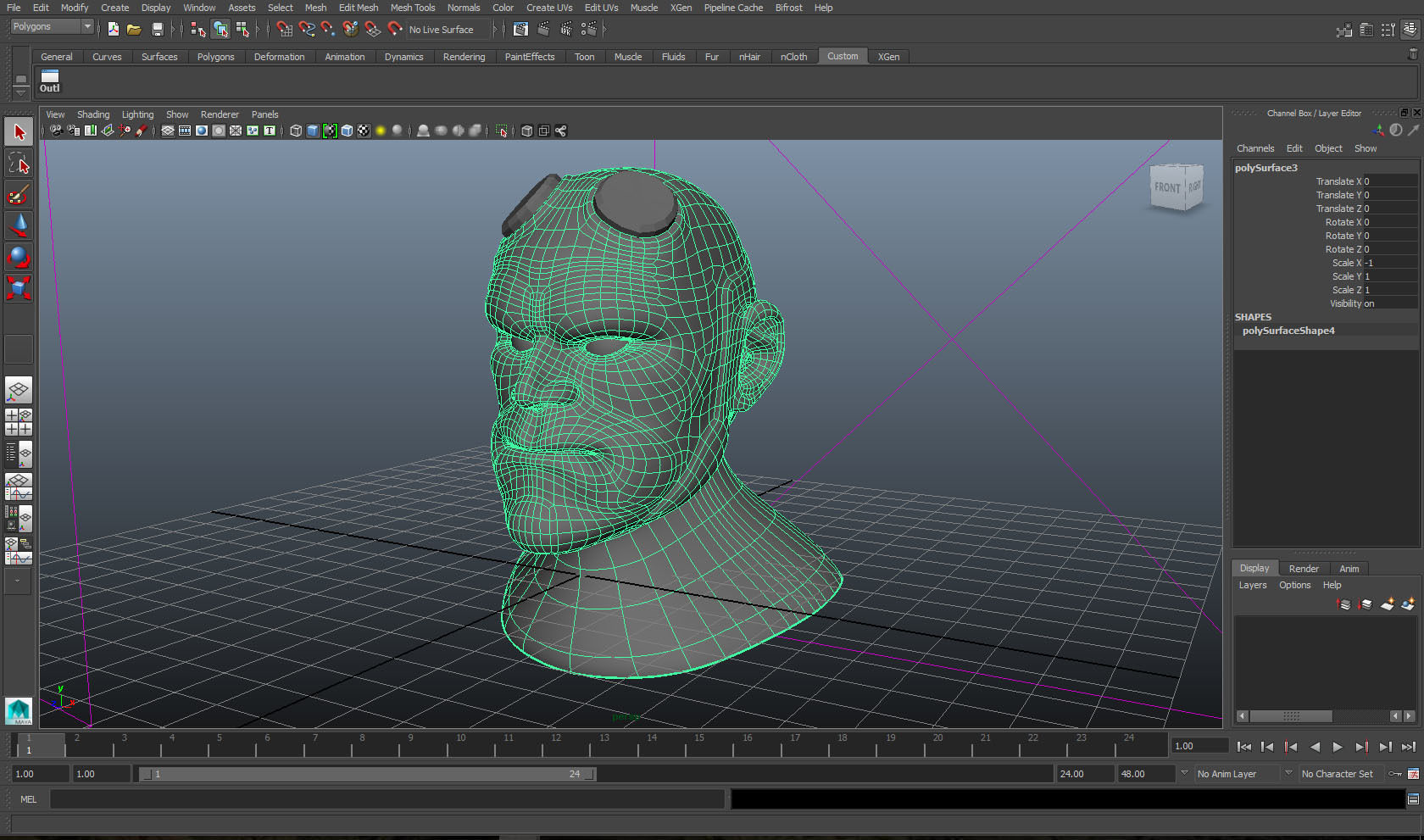Viewport: 1424px width, 840px height.
Task: Go to start of playback range
Action: pyautogui.click(x=1243, y=747)
